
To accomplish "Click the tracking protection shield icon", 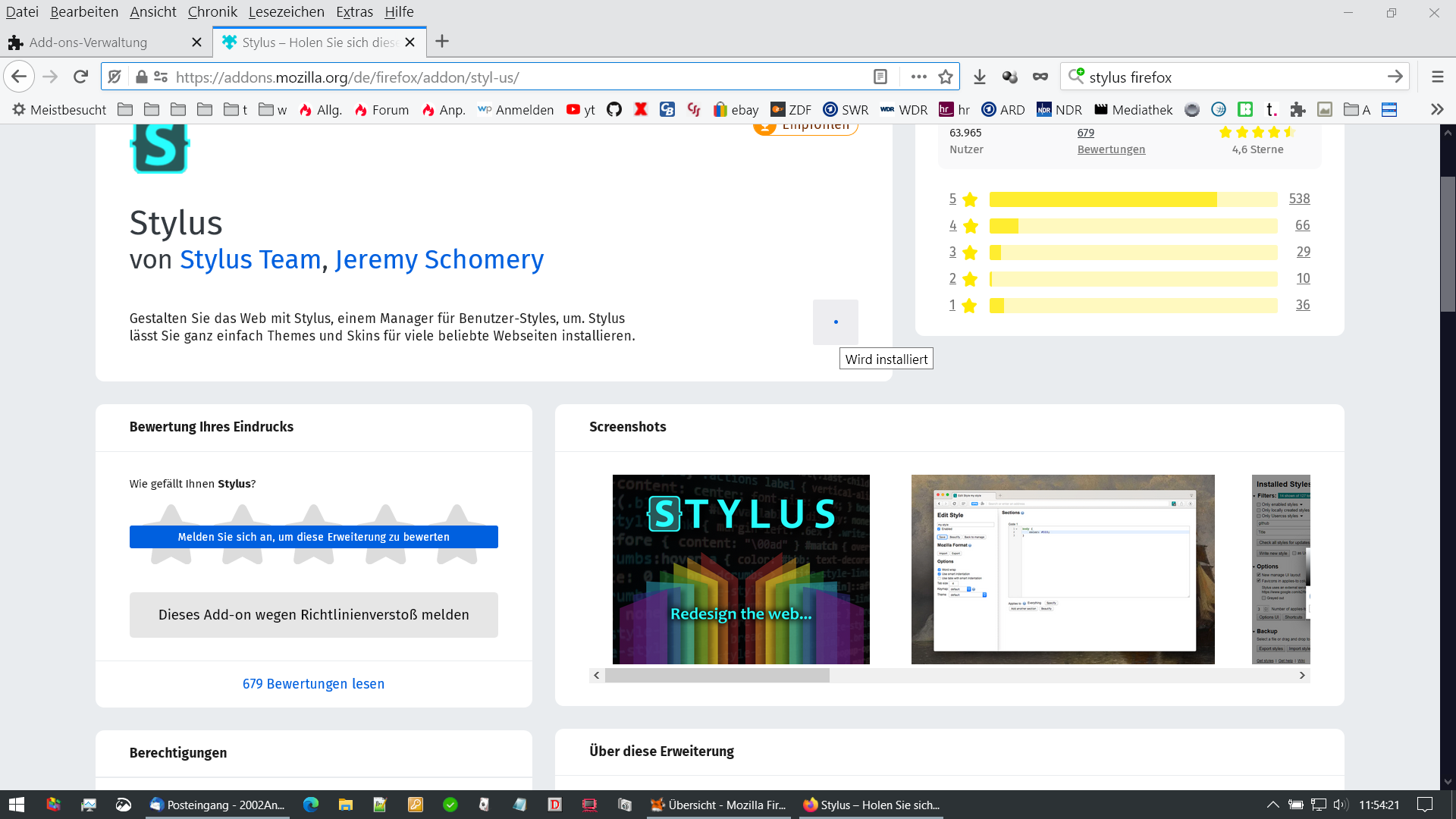I will (x=115, y=77).
